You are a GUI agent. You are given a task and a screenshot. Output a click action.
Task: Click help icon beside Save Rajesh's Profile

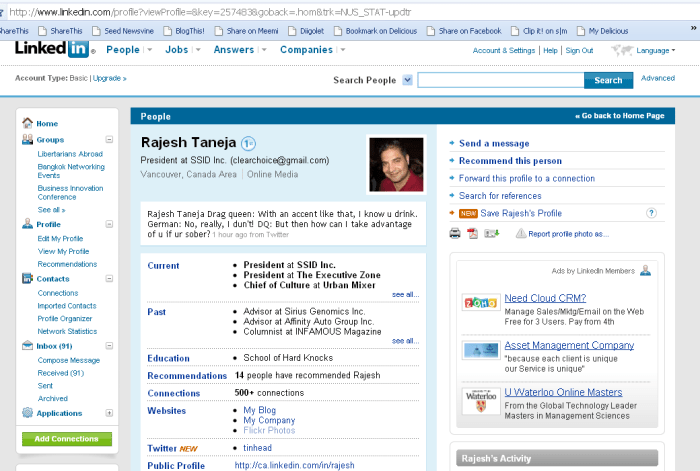tap(651, 213)
